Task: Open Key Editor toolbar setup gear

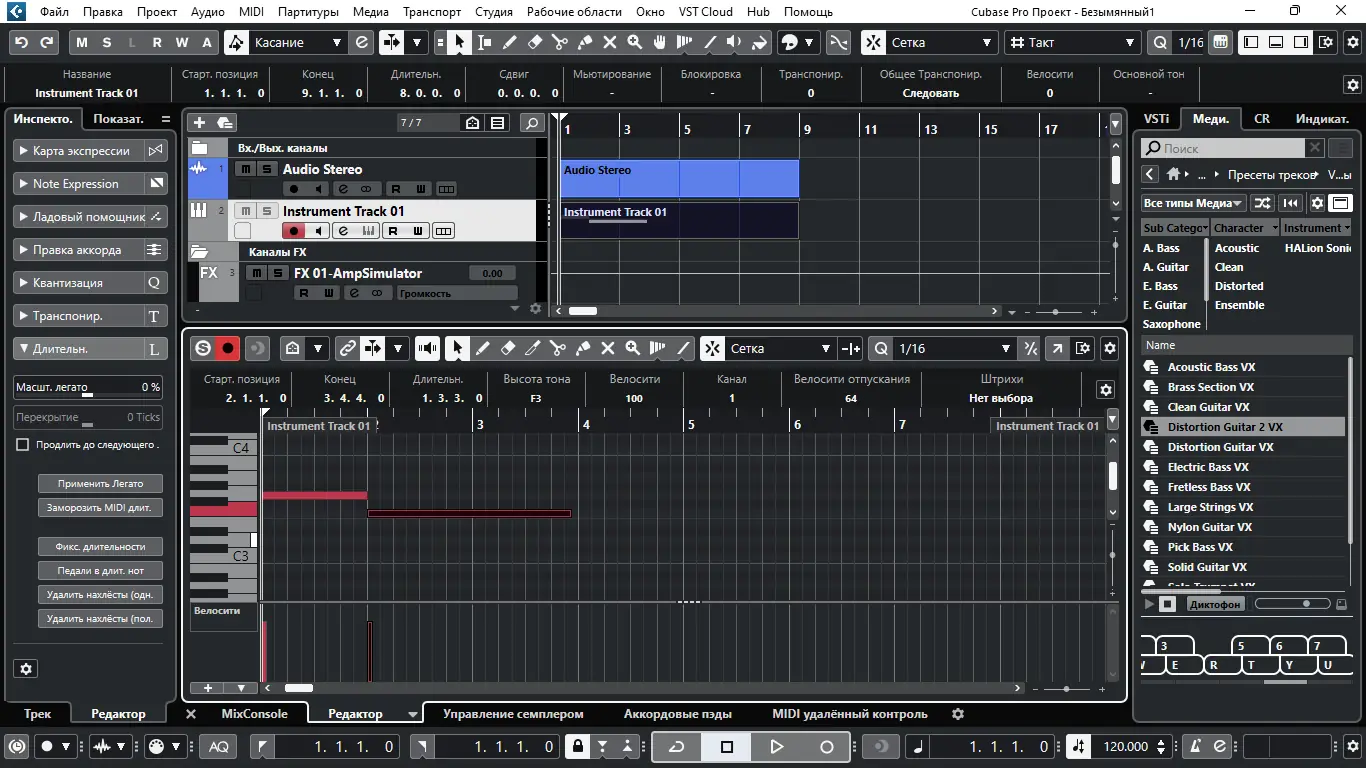Action: [1109, 348]
